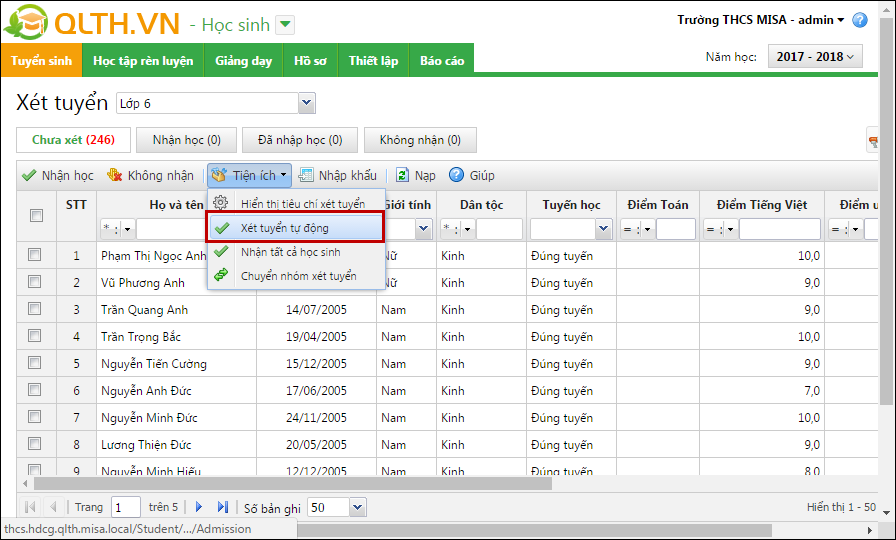
Task: Open the Học tập rèn luyện tab
Action: pos(143,60)
